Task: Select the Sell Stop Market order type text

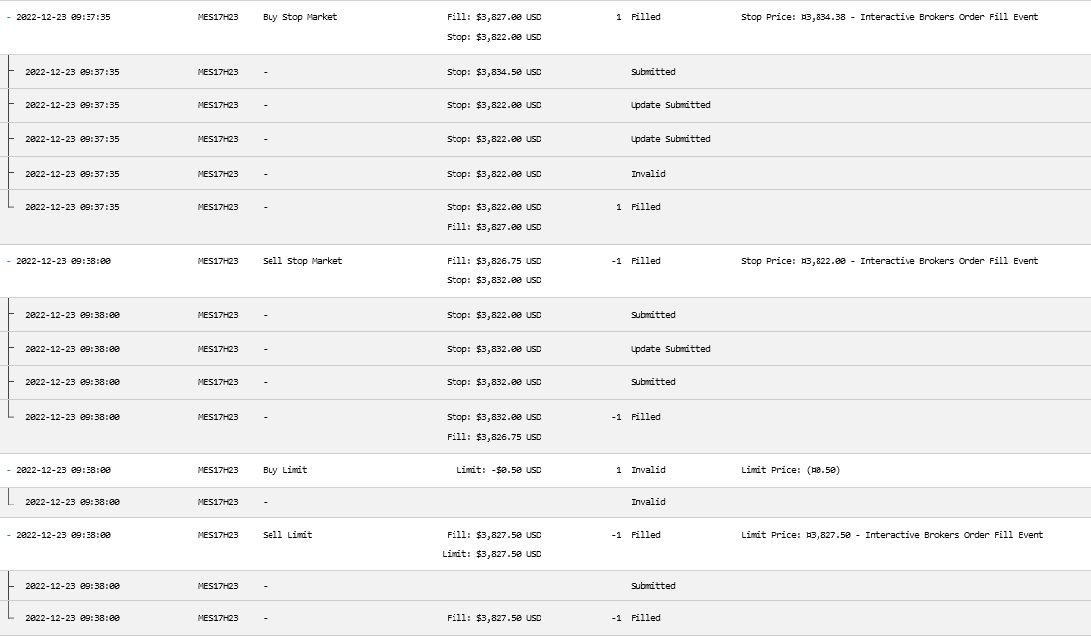Action: 303,262
